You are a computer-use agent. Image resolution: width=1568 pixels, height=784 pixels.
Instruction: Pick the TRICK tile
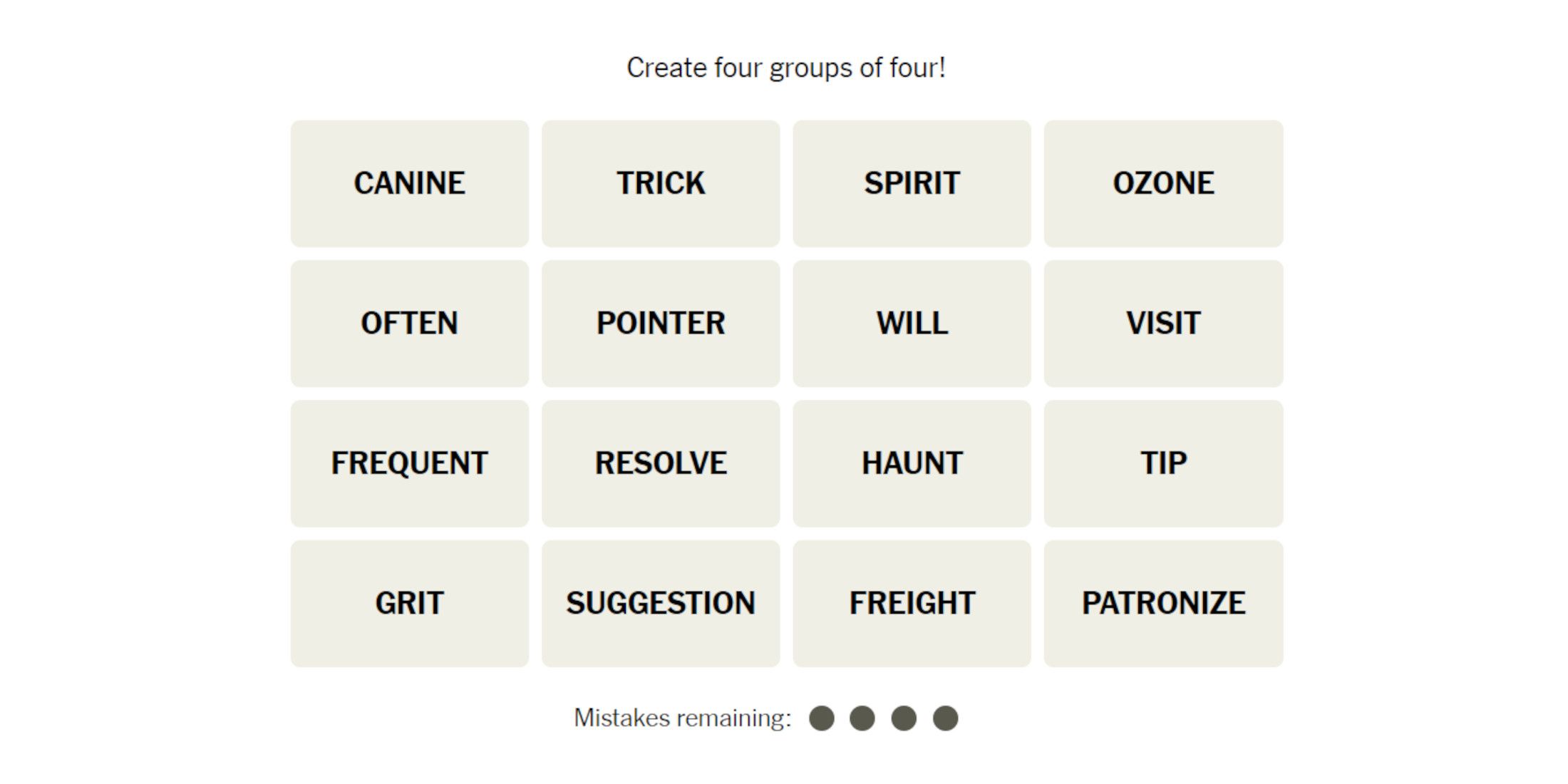[x=661, y=183]
